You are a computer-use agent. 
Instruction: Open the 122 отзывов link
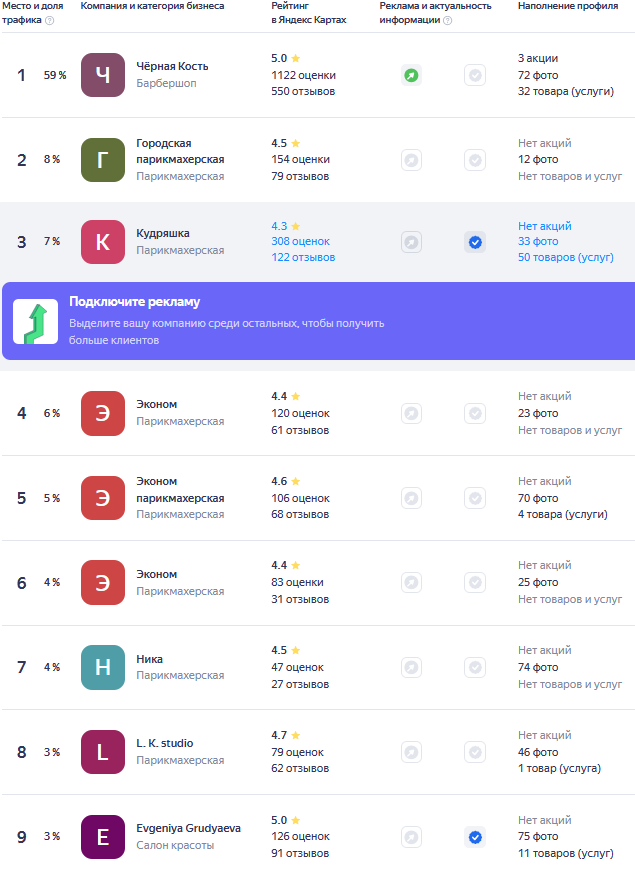pos(303,257)
